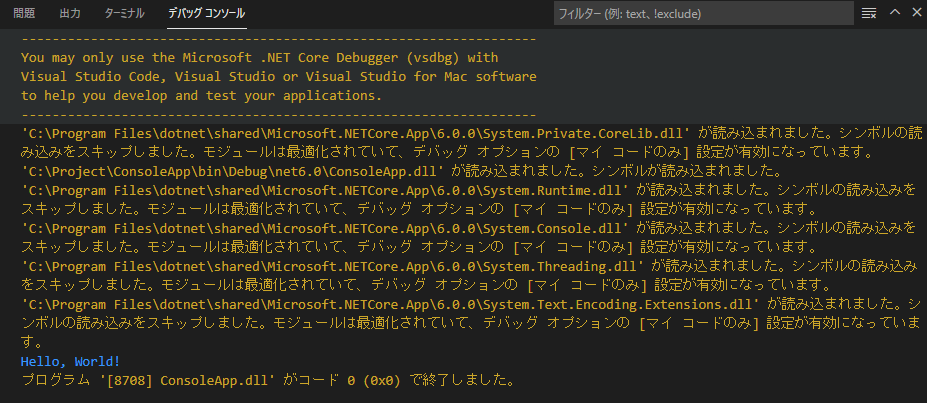Click the 'You may only use the Microsoft' line
This screenshot has height=403, width=927.
[x=260, y=58]
